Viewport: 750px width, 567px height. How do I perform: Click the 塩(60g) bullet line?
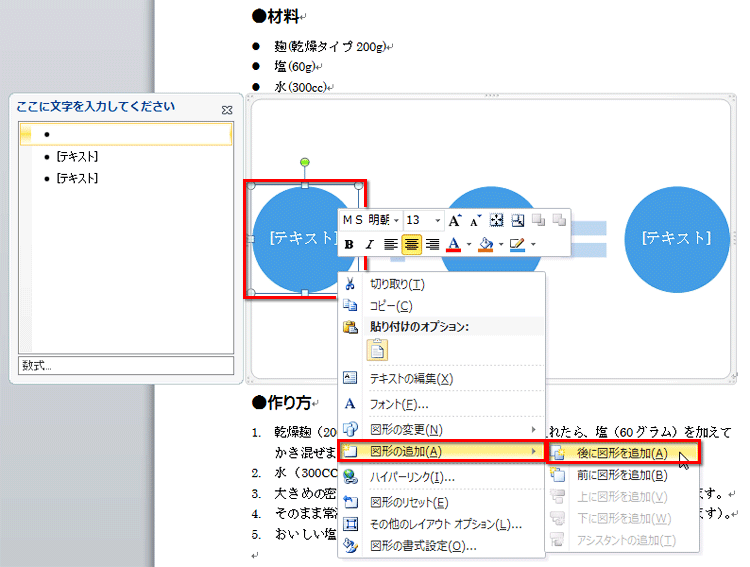pyautogui.click(x=294, y=67)
